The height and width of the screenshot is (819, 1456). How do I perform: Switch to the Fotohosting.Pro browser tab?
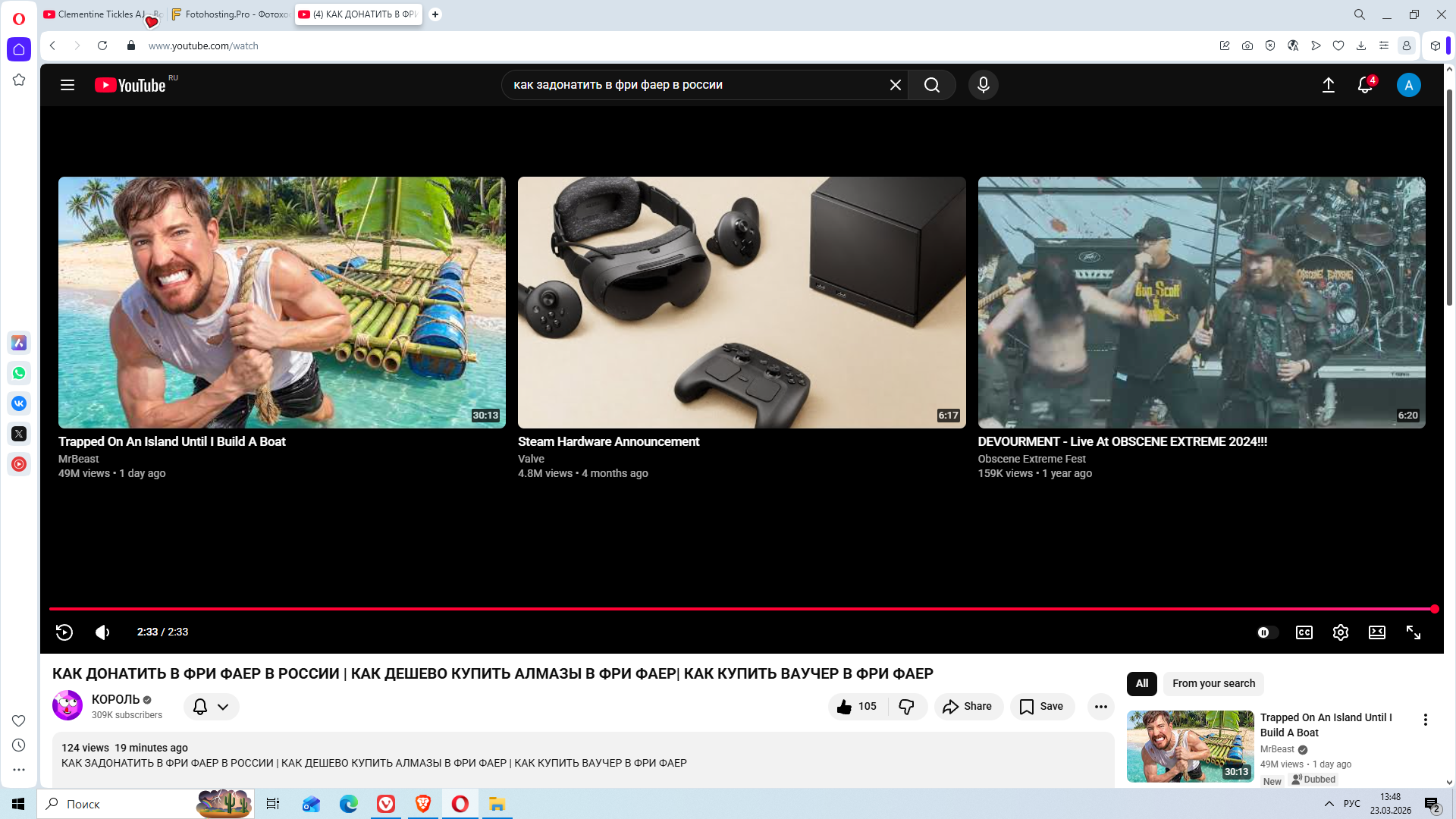(231, 14)
